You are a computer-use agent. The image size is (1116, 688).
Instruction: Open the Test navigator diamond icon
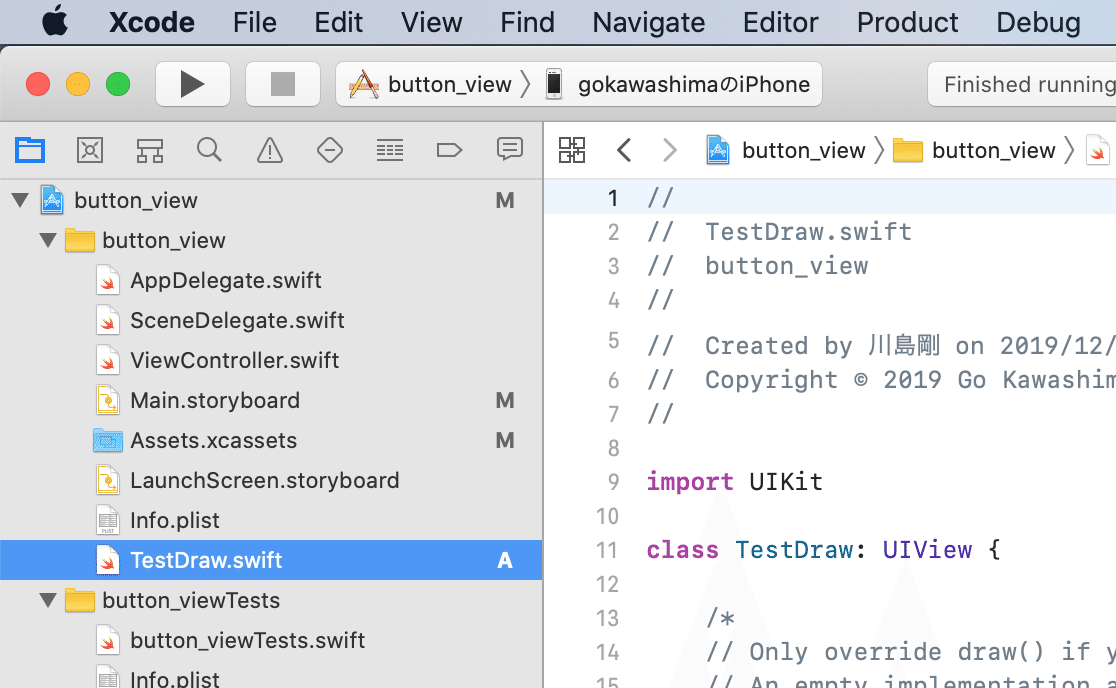point(330,150)
